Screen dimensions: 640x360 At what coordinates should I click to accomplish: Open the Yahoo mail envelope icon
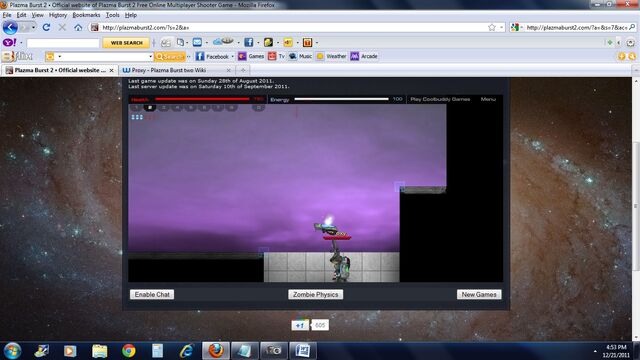click(197, 42)
